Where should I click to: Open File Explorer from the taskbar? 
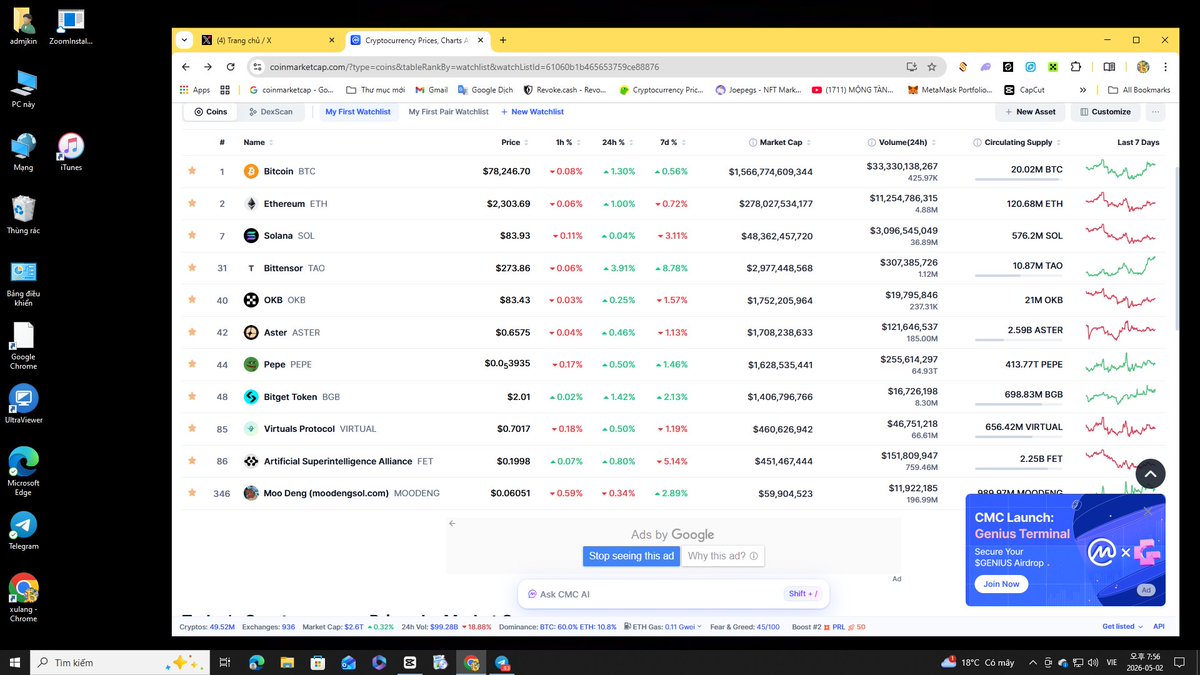(x=286, y=662)
